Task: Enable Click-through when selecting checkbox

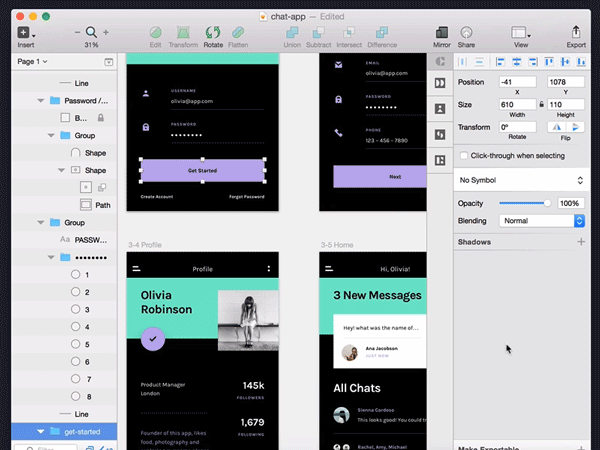Action: coord(463,156)
